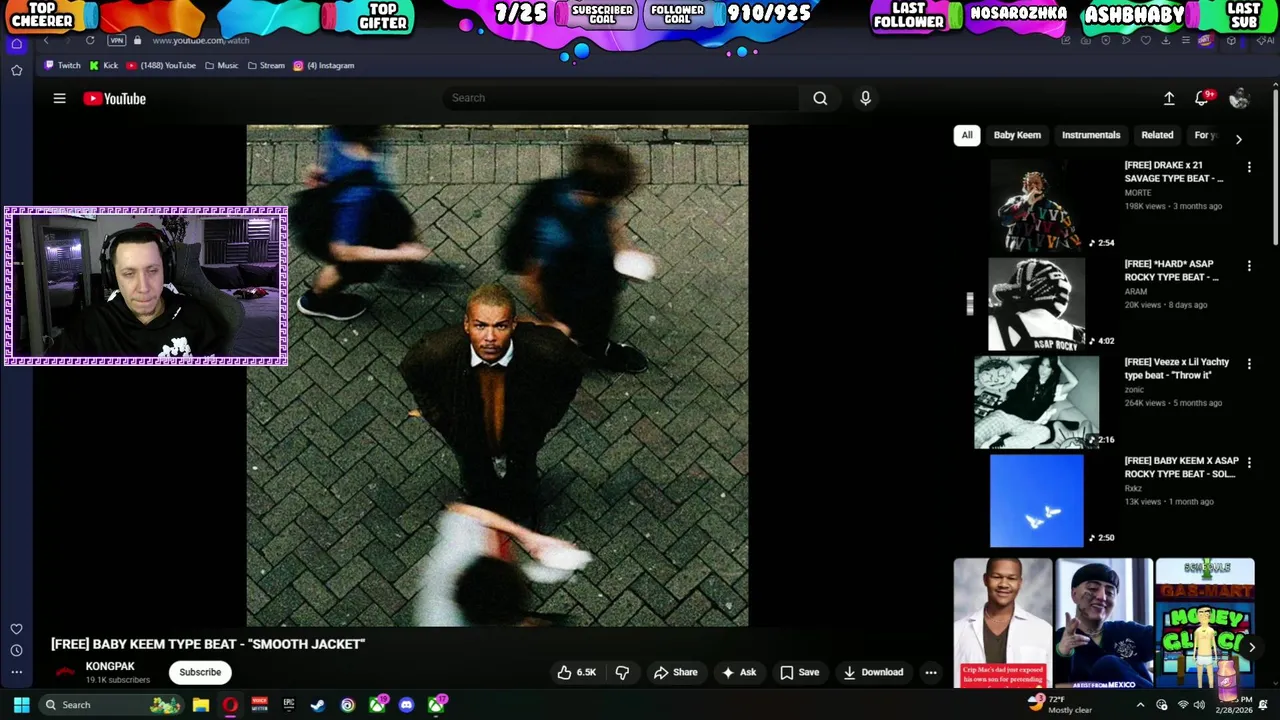Open the YouTube create/upload icon
Image resolution: width=1280 pixels, height=720 pixels.
(1169, 98)
